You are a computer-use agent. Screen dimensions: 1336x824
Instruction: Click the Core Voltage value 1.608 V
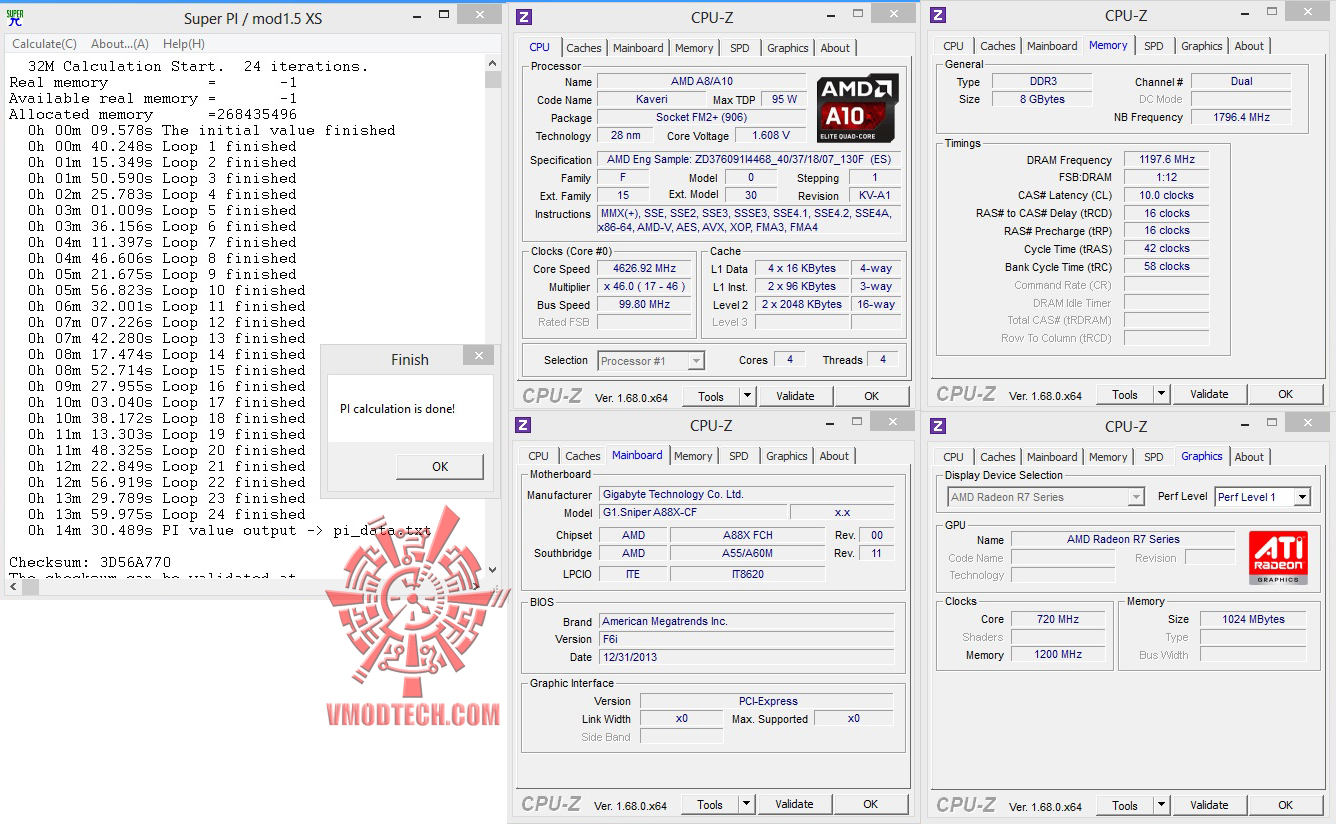[x=771, y=136]
